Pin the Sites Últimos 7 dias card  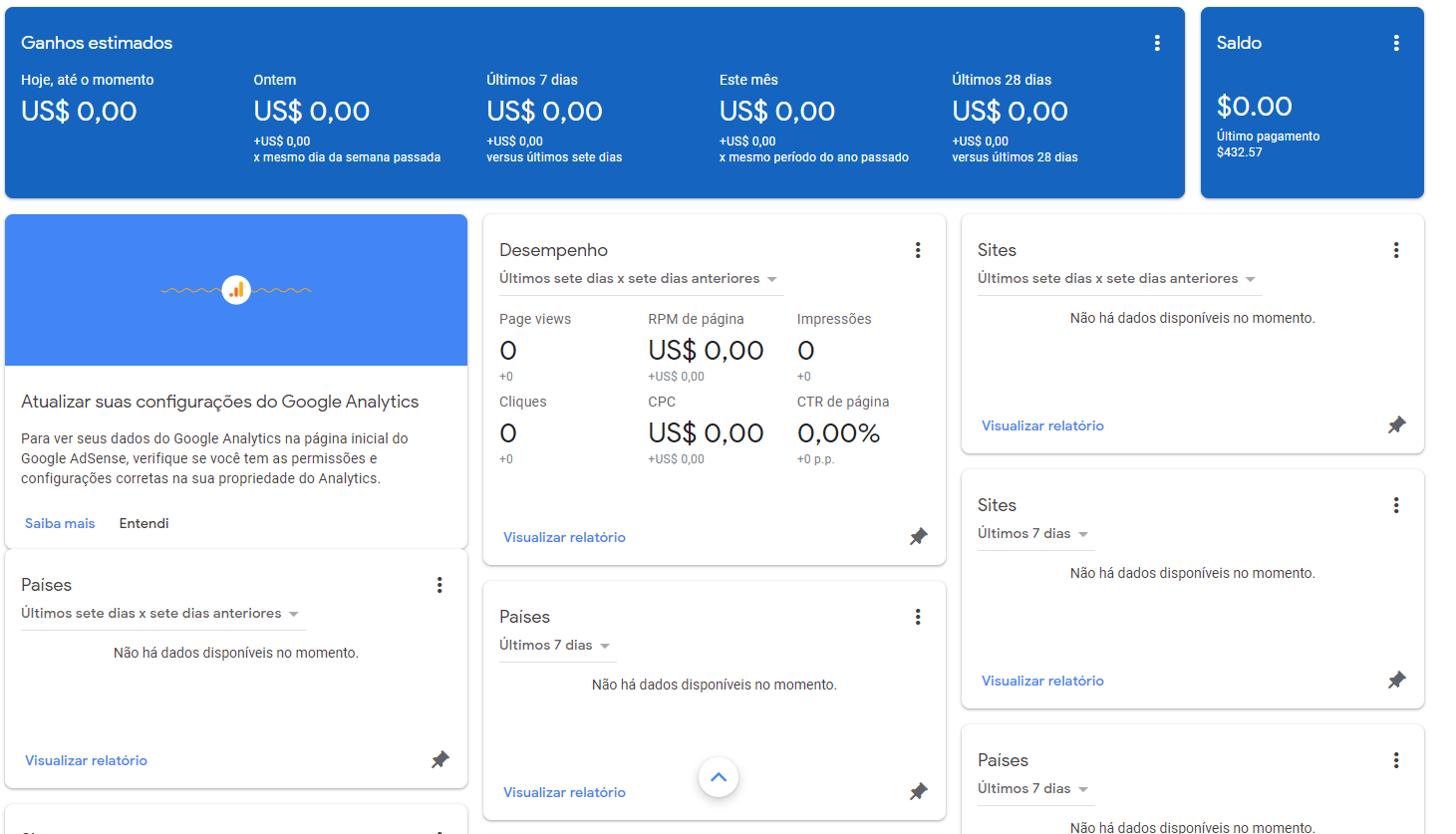coord(1397,681)
